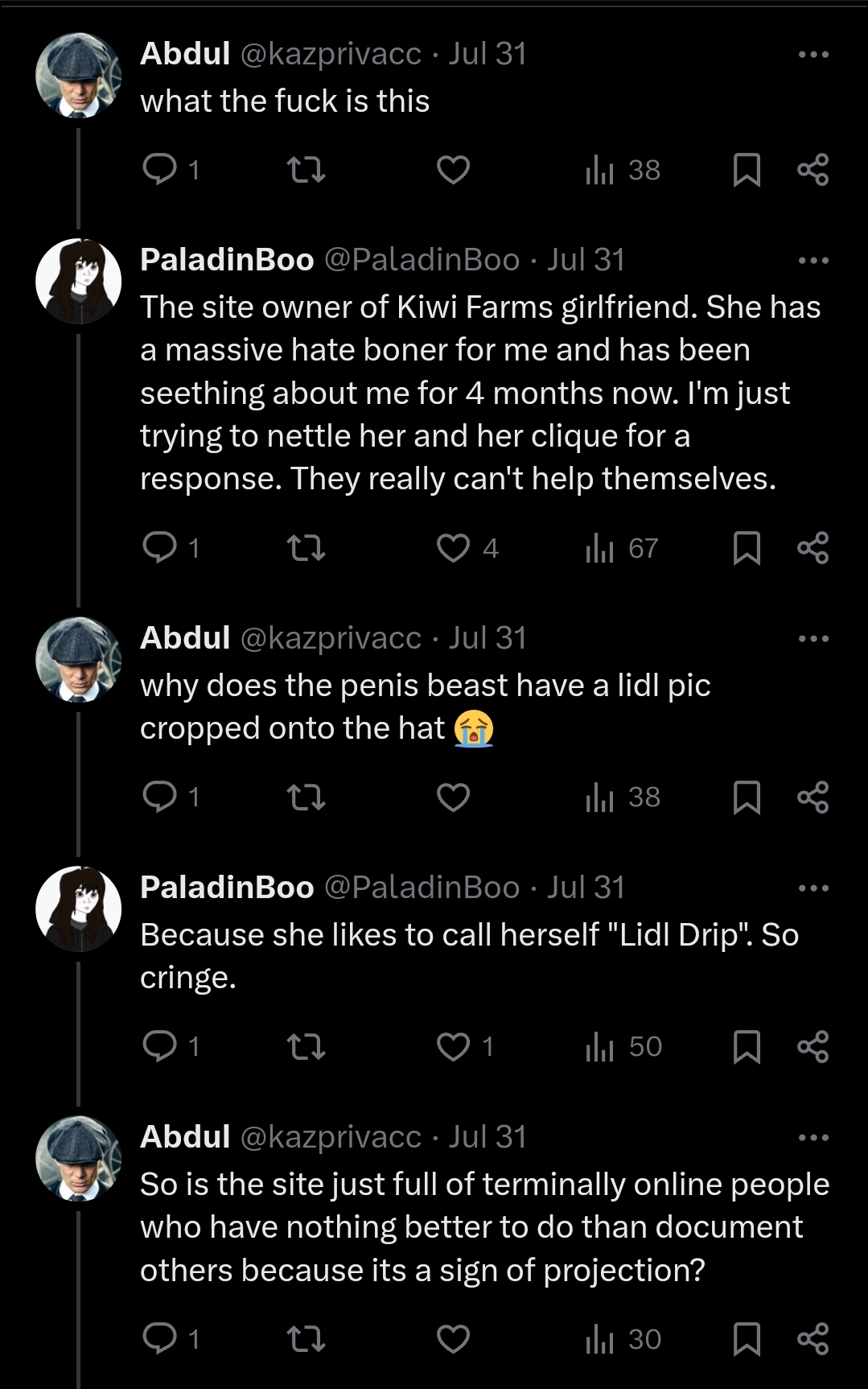Share the first Abdul tweet
Viewport: 868px width, 1389px height.
coord(812,170)
